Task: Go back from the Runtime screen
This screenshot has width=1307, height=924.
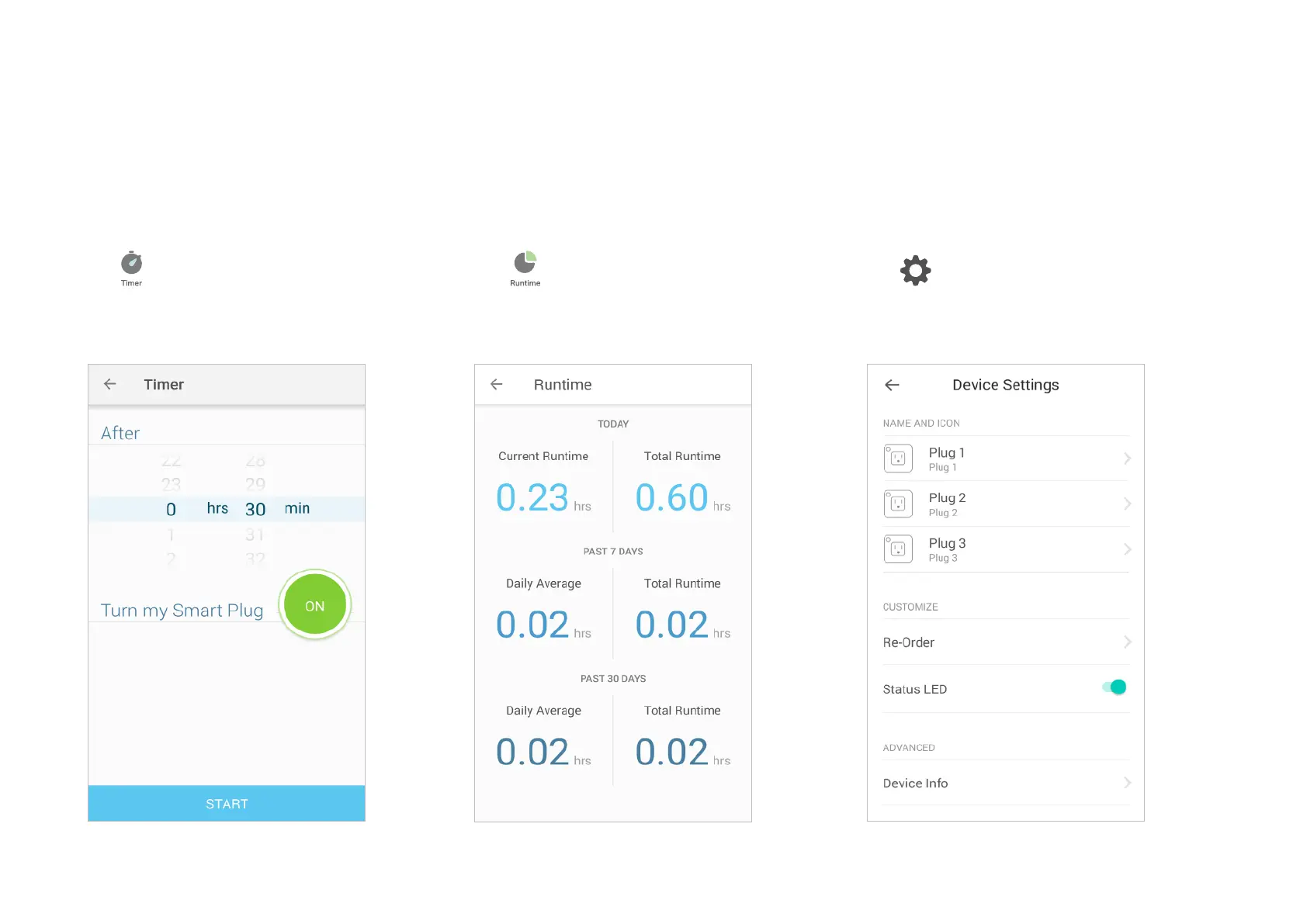Action: click(x=497, y=384)
